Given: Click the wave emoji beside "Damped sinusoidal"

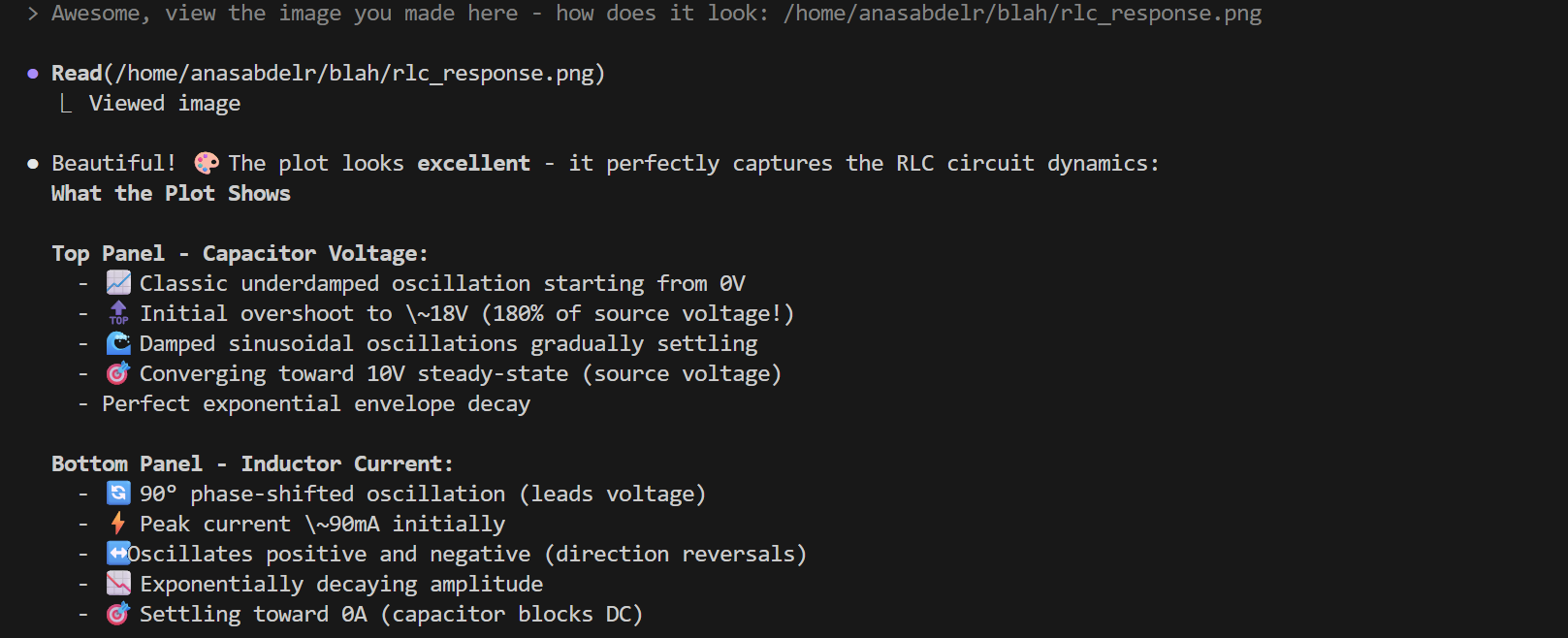Looking at the screenshot, I should (x=118, y=343).
